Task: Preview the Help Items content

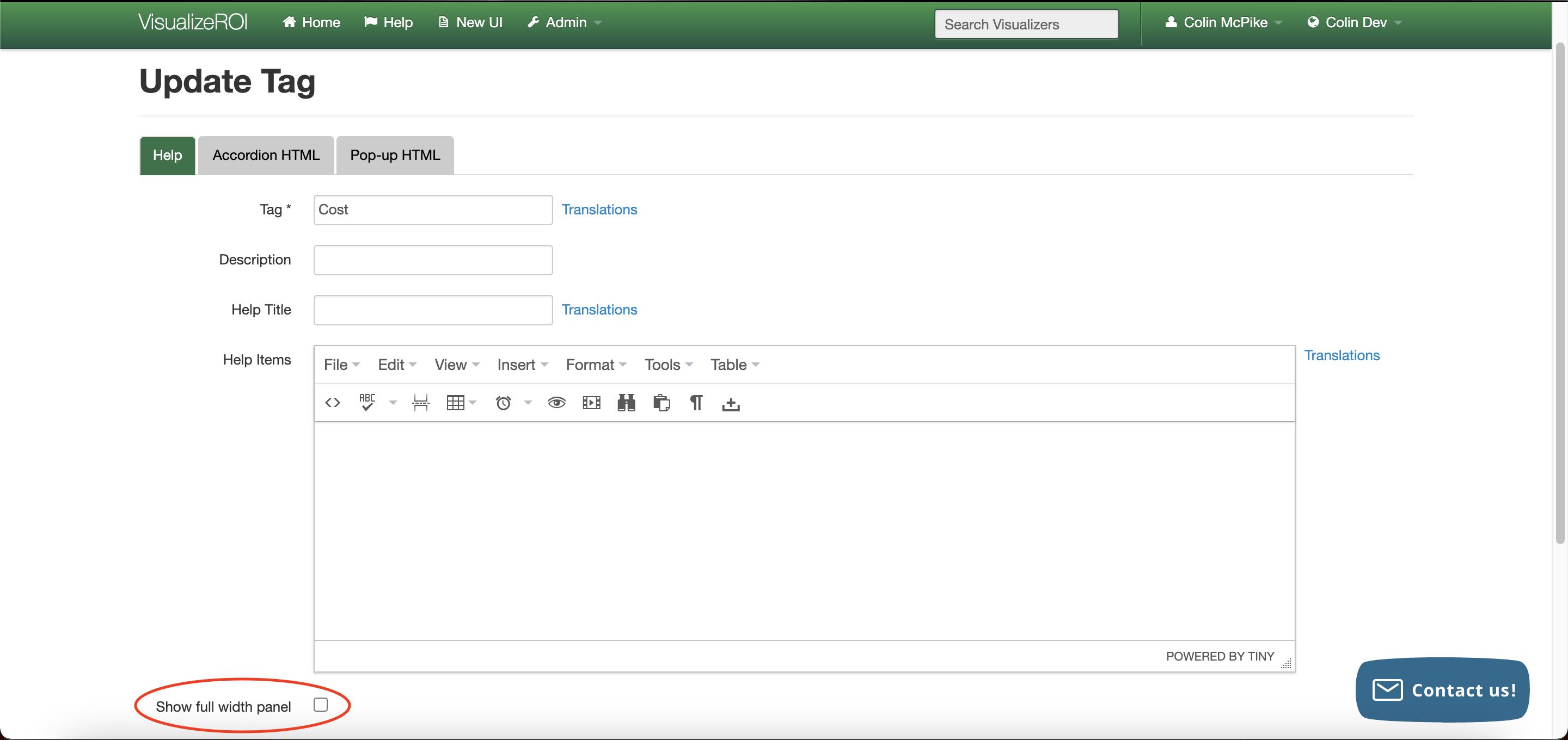Action: pyautogui.click(x=556, y=402)
